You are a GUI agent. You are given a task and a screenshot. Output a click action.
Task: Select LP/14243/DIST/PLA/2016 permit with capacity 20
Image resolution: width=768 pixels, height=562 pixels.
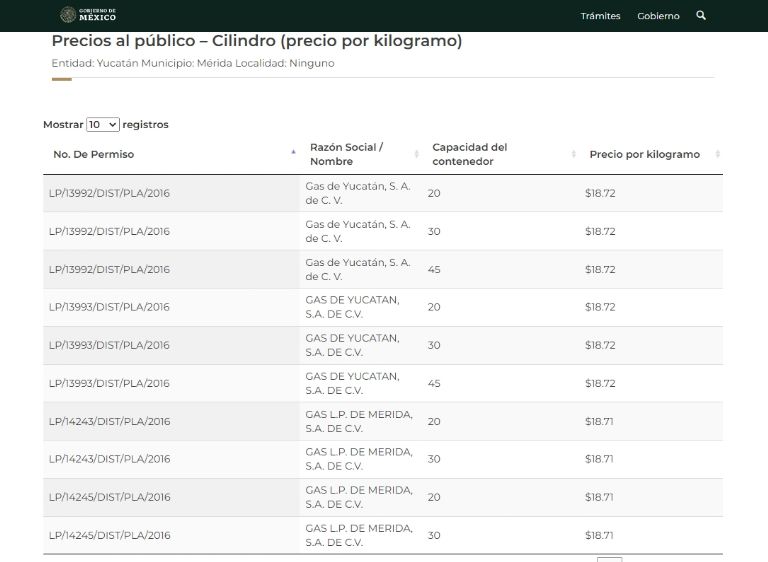click(x=109, y=421)
